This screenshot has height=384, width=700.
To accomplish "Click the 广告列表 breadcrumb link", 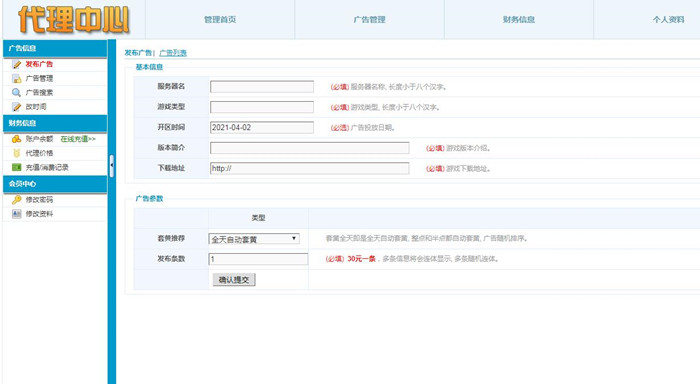I will click(173, 53).
